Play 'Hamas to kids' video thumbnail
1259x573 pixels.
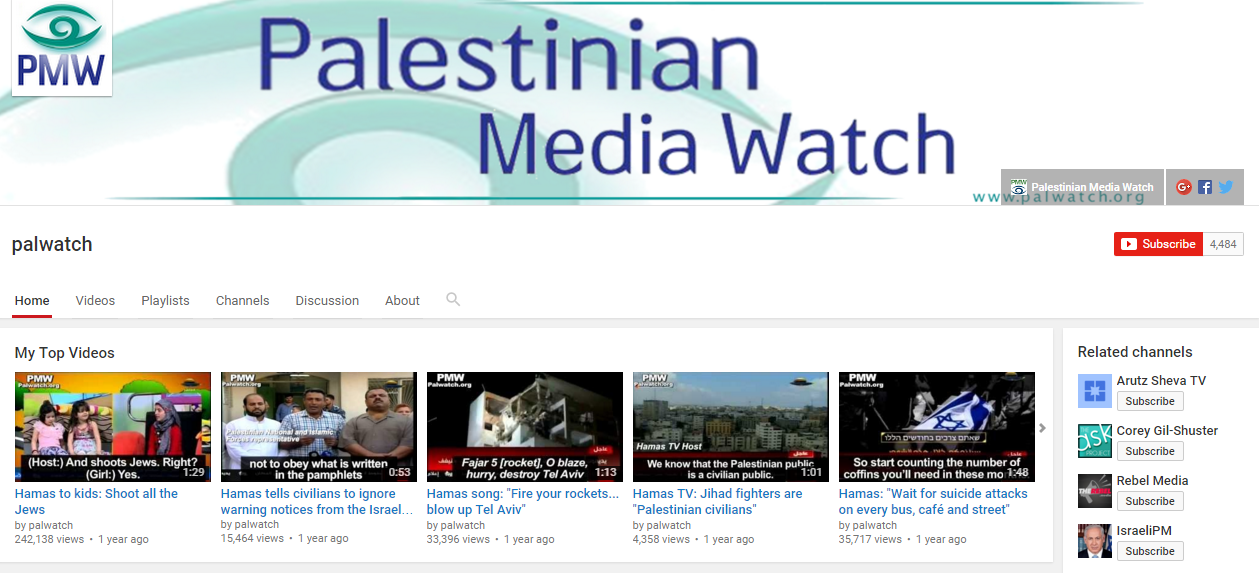[113, 427]
